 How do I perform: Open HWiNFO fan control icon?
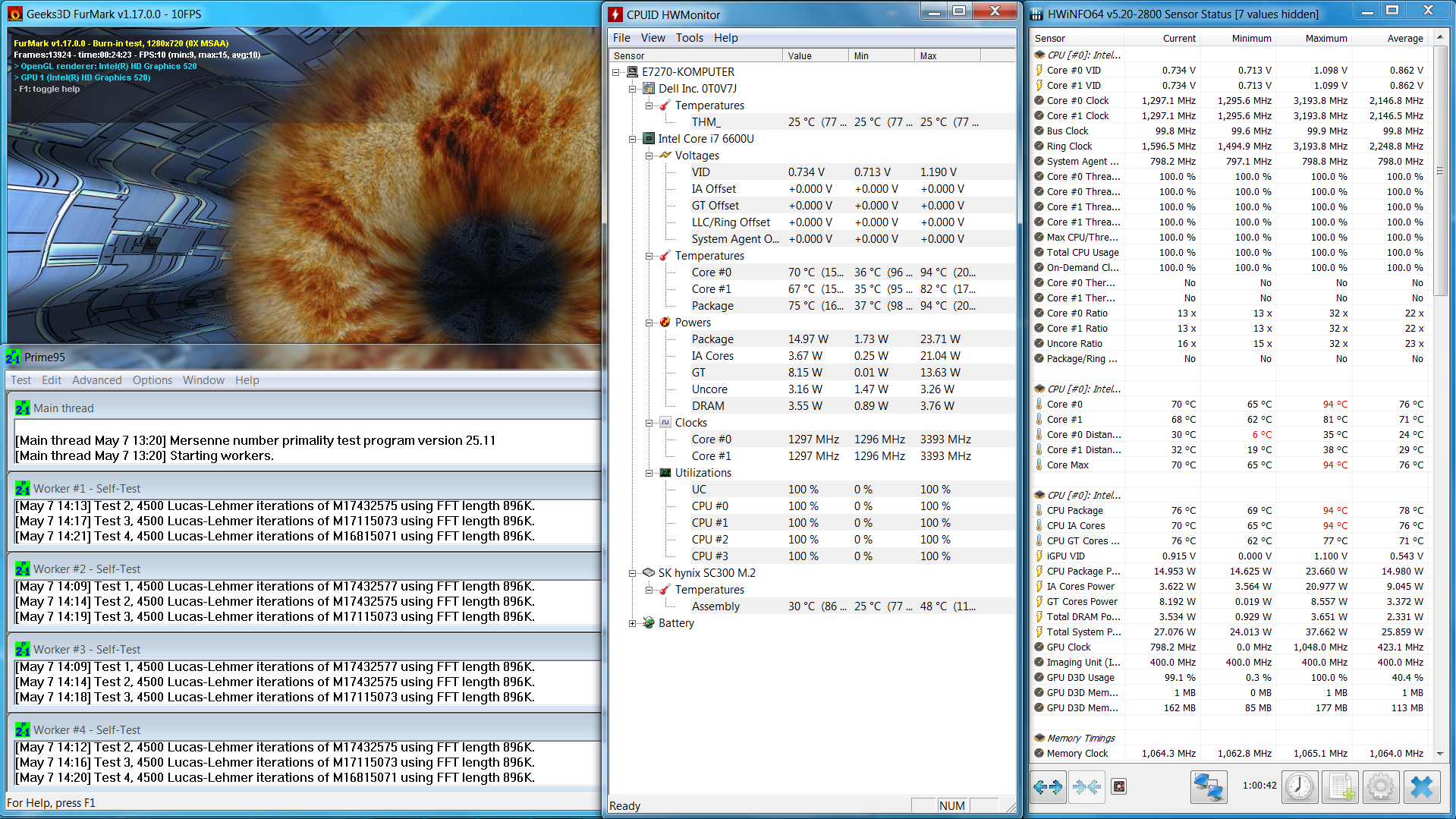point(1119,786)
